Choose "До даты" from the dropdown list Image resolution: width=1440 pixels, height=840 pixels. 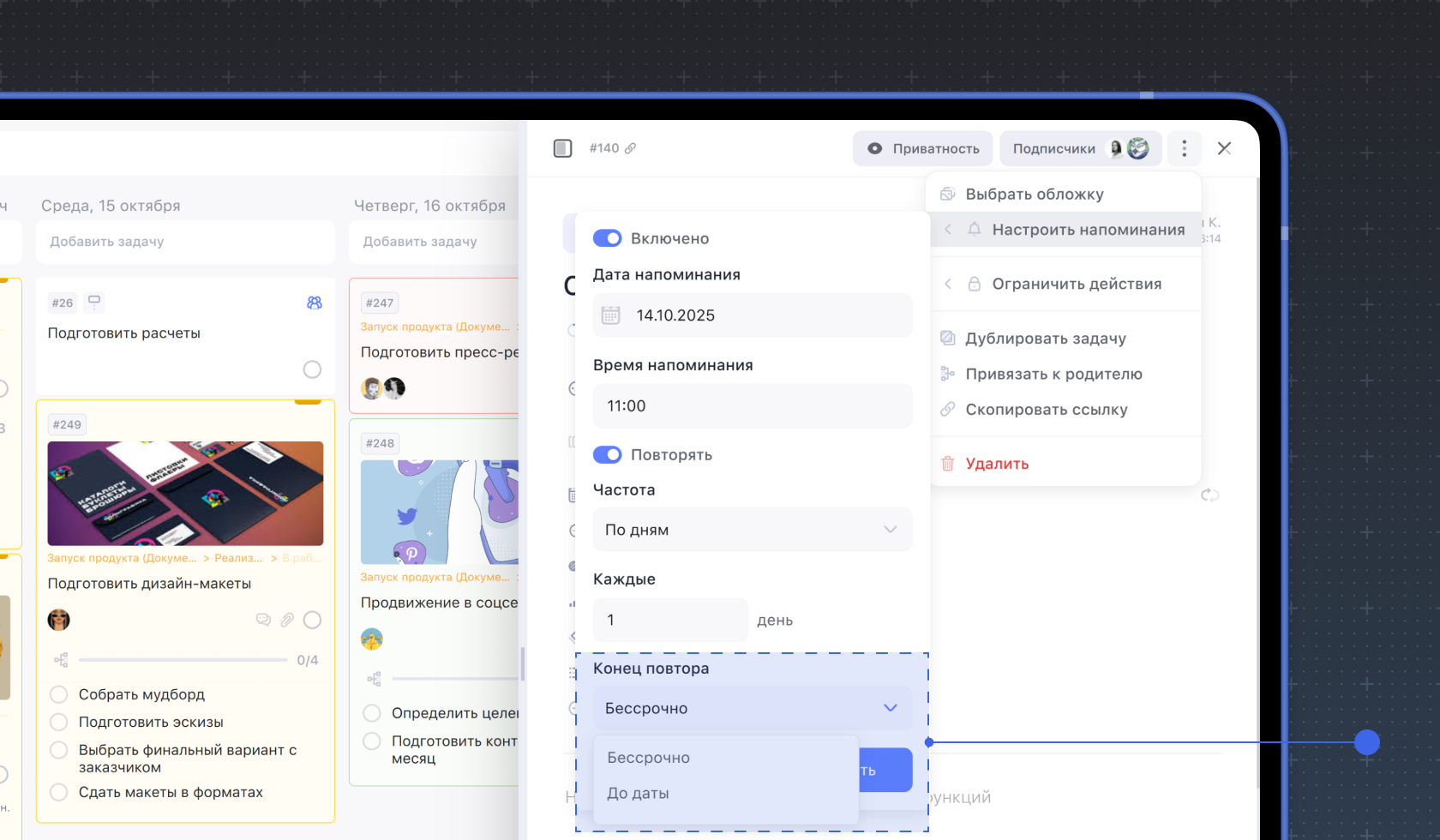[638, 794]
